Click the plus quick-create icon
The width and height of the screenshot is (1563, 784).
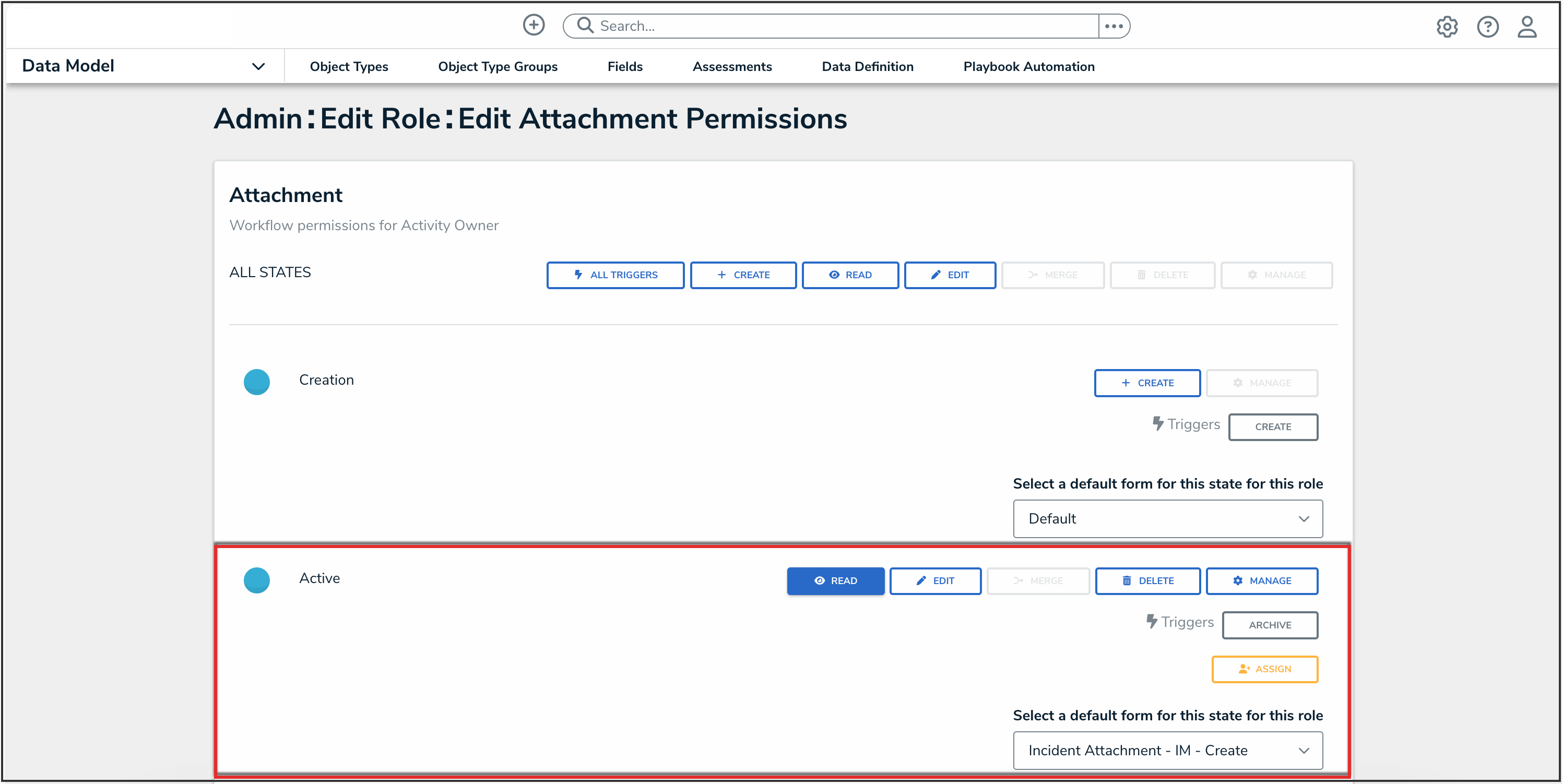pyautogui.click(x=534, y=26)
